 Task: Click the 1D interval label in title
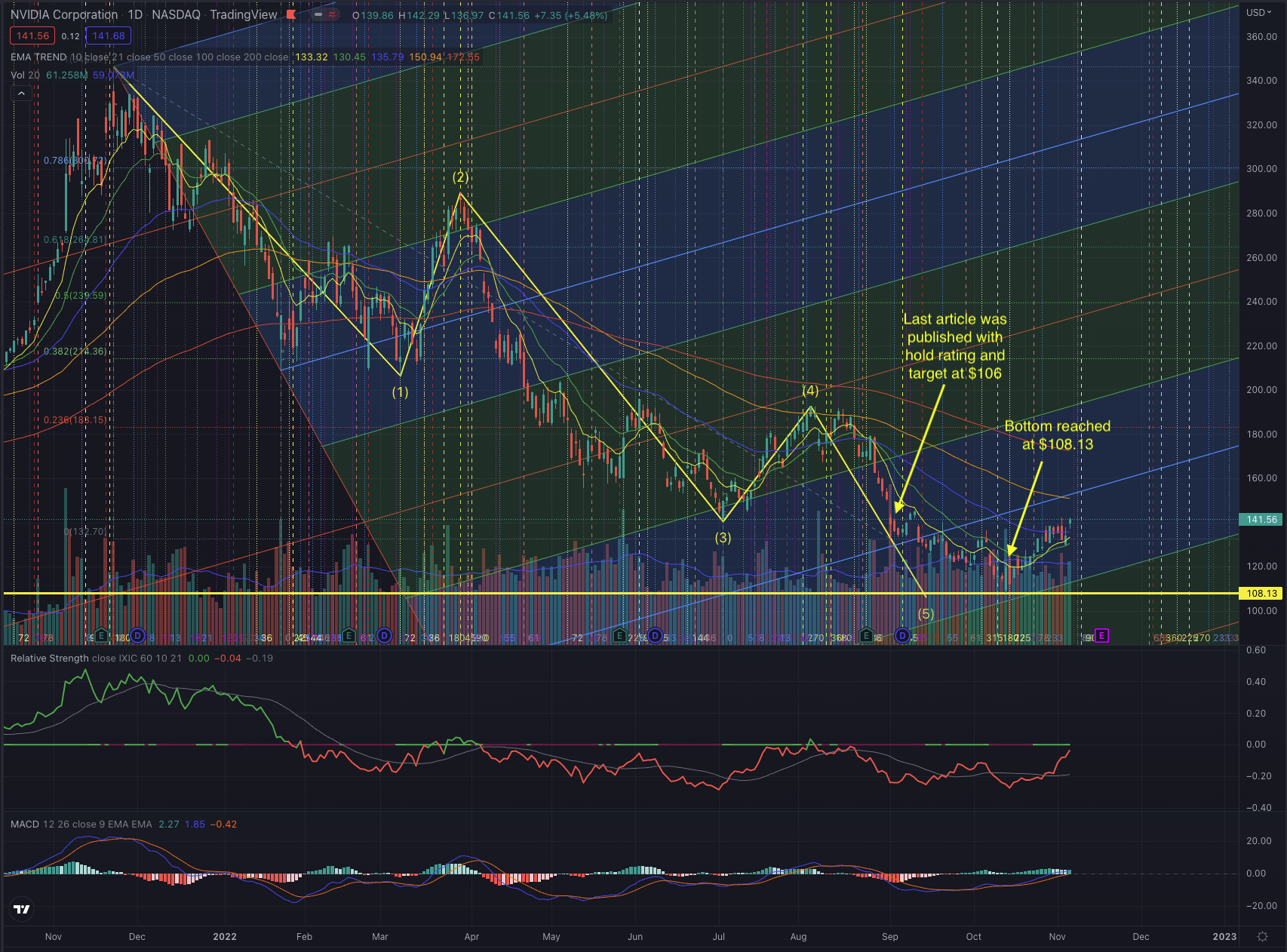coord(135,15)
